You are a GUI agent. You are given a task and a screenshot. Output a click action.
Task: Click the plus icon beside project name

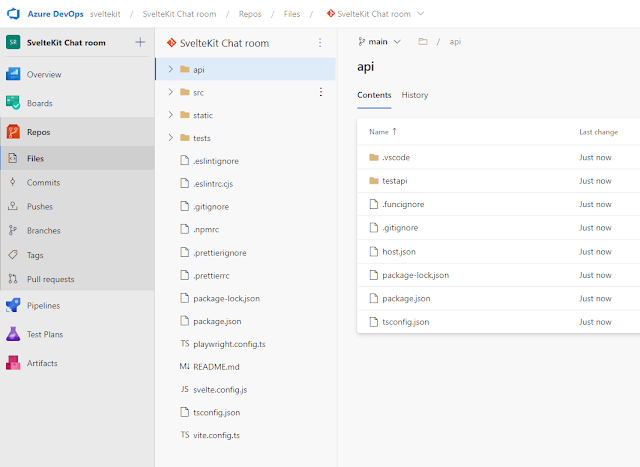pyautogui.click(x=140, y=42)
